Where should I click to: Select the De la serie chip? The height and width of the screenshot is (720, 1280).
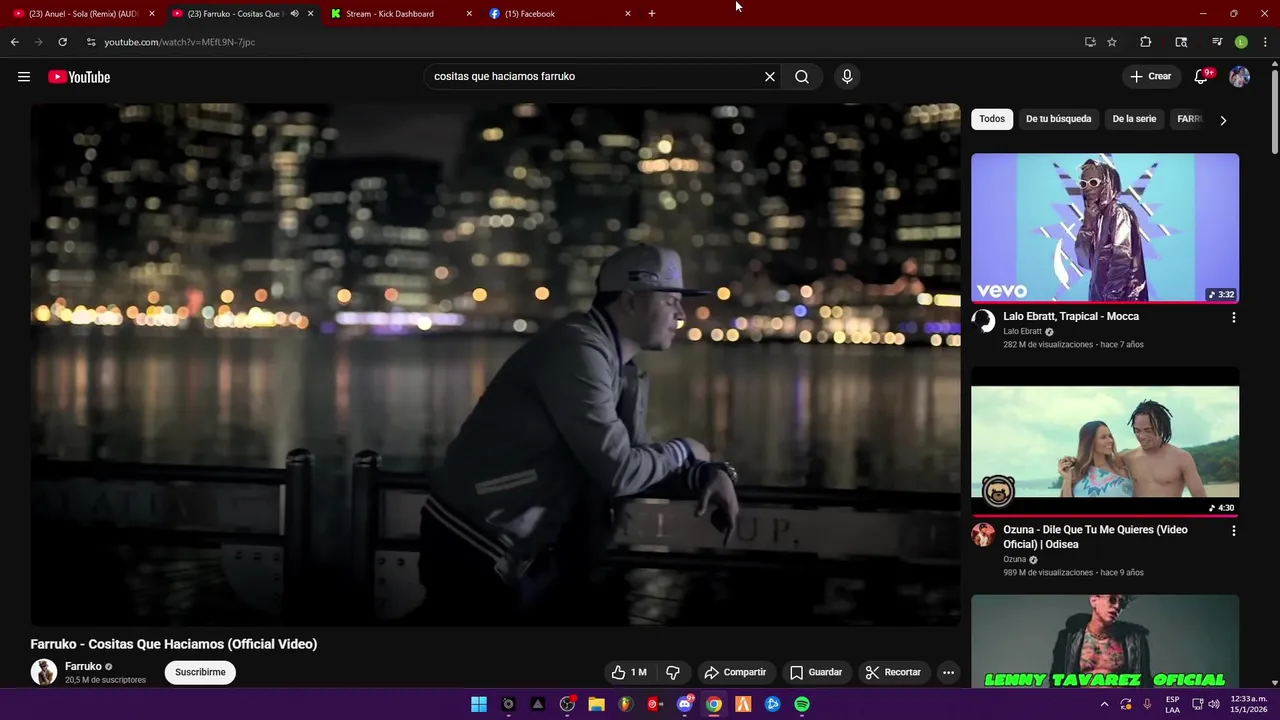pos(1134,119)
